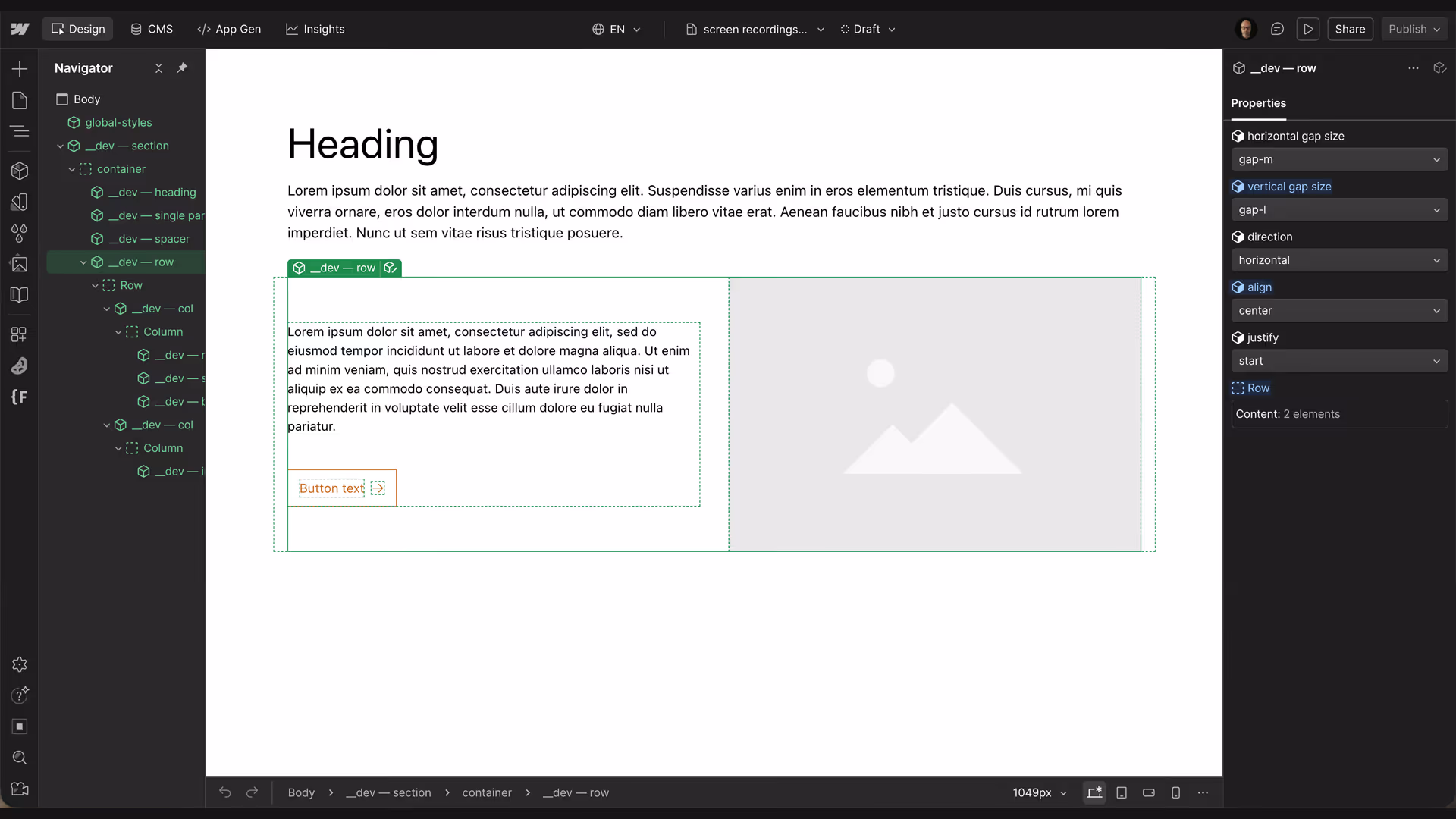Open the Add elements panel

coord(20,69)
